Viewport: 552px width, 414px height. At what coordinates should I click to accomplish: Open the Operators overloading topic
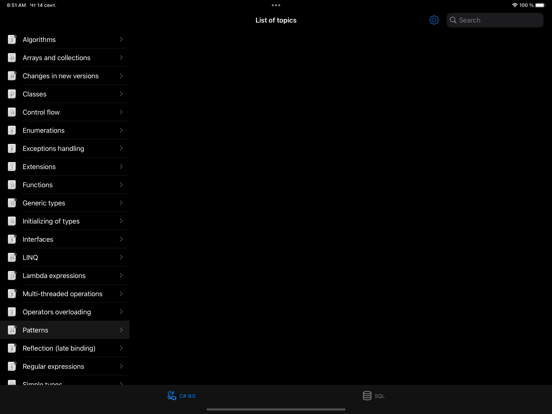click(x=65, y=312)
